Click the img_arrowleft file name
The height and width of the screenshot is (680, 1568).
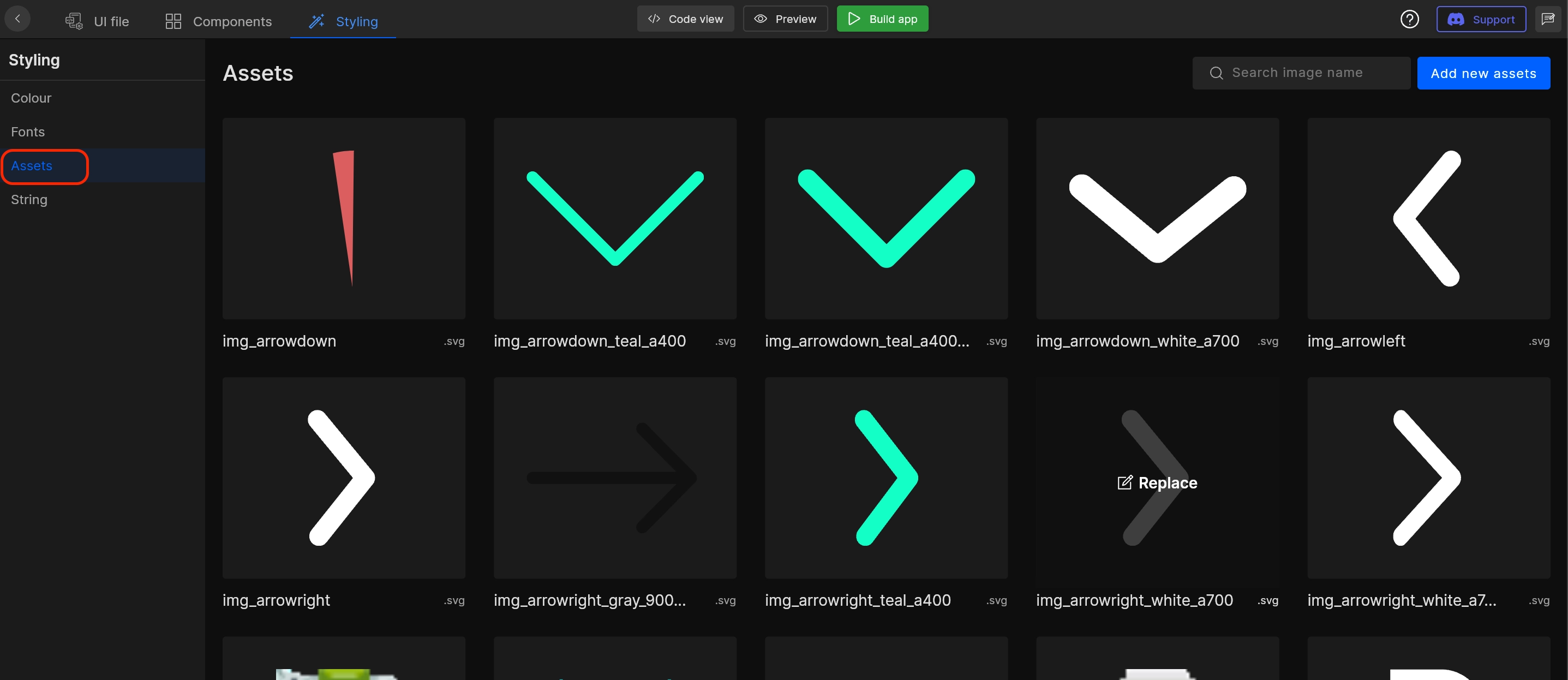click(x=1356, y=341)
